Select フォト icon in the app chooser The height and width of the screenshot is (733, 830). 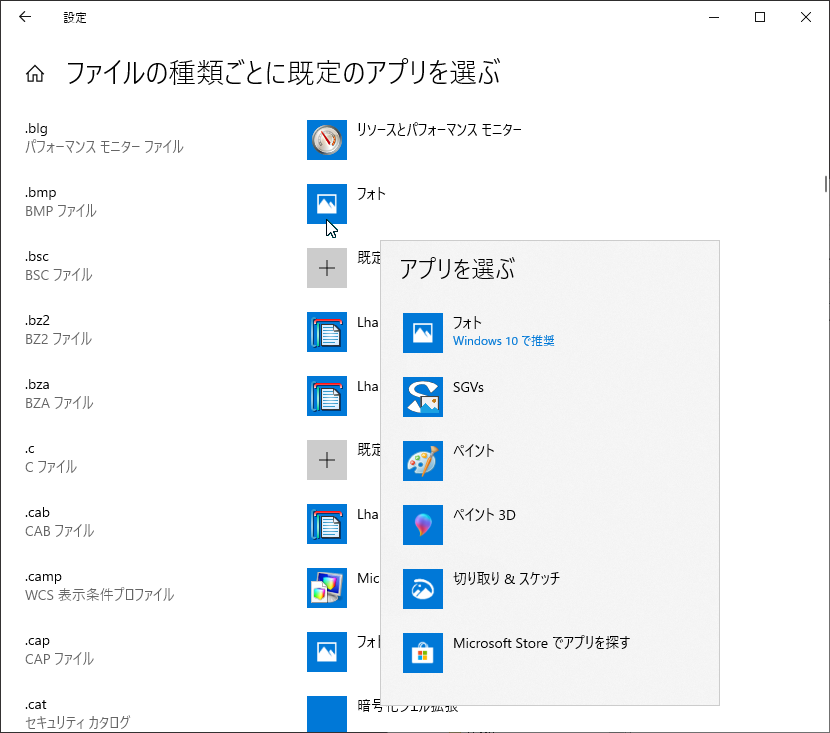(x=422, y=333)
